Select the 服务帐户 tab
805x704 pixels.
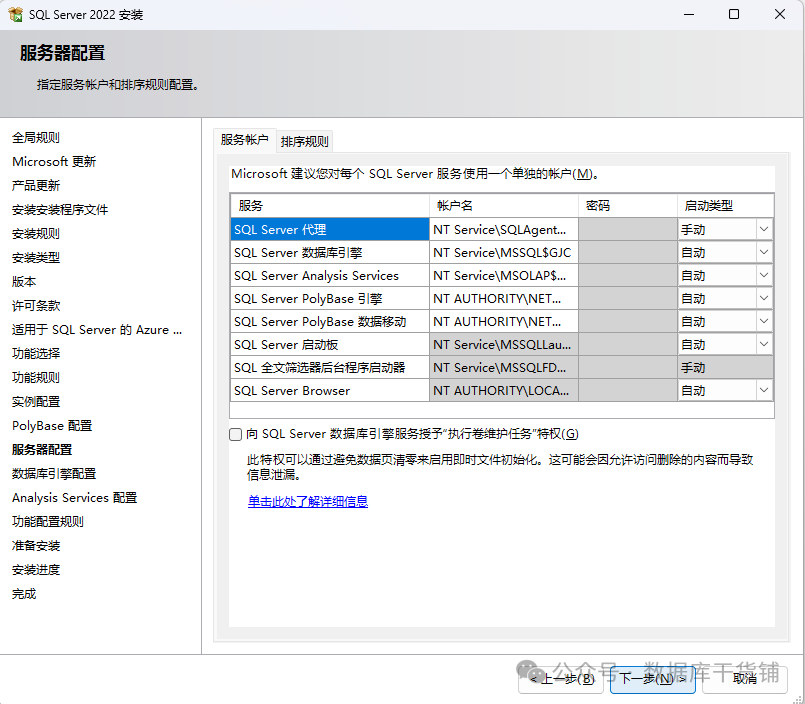click(x=244, y=140)
